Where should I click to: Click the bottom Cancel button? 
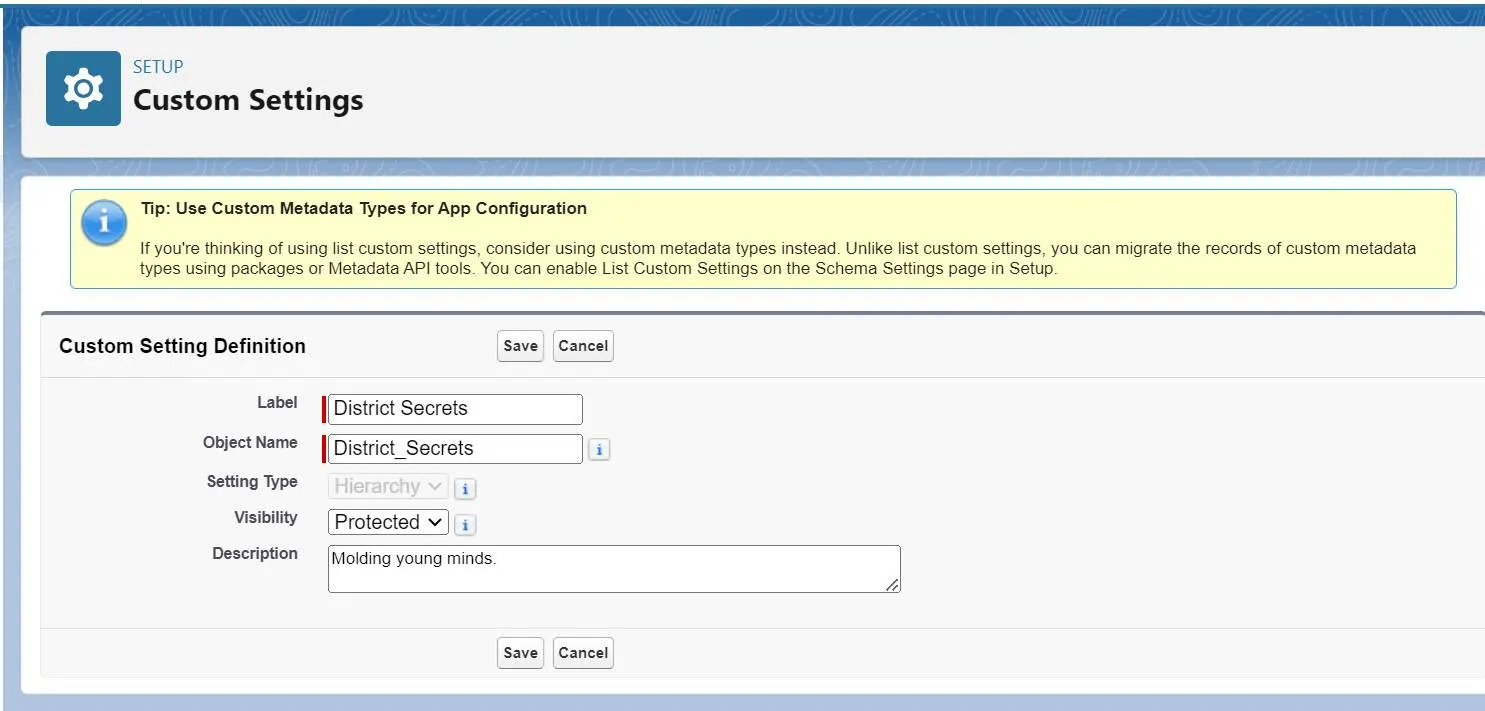(x=583, y=653)
